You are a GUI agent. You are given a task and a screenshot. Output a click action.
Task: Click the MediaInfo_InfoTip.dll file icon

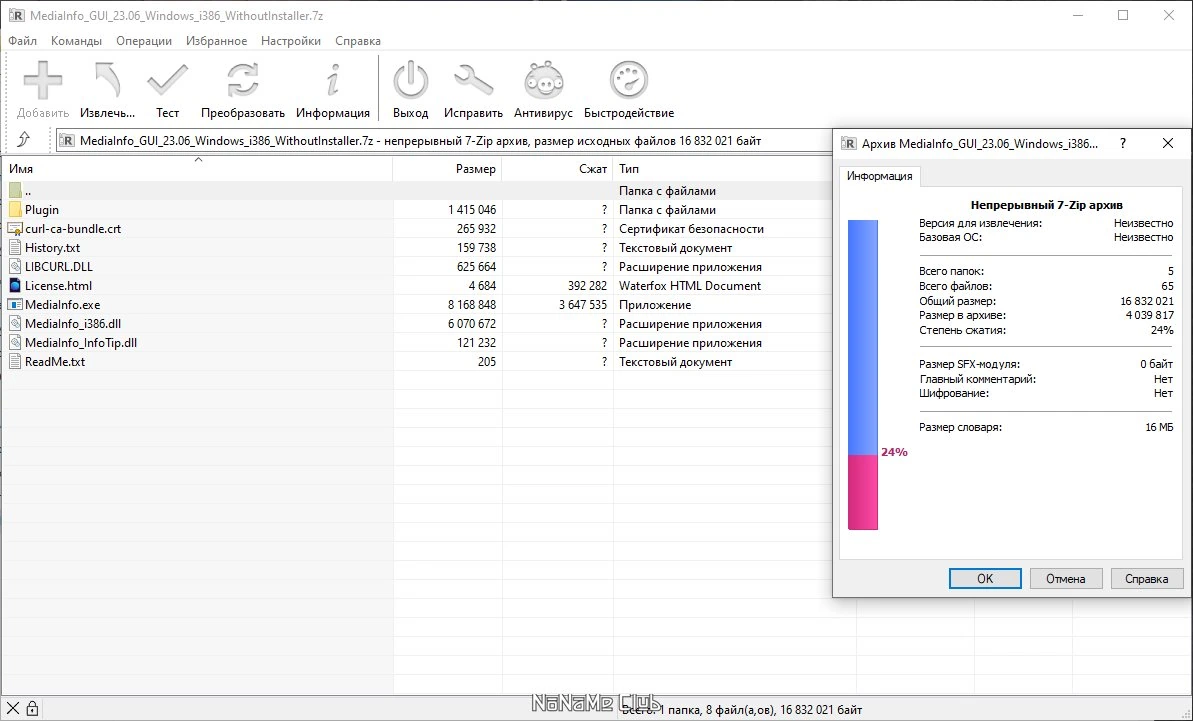[15, 342]
